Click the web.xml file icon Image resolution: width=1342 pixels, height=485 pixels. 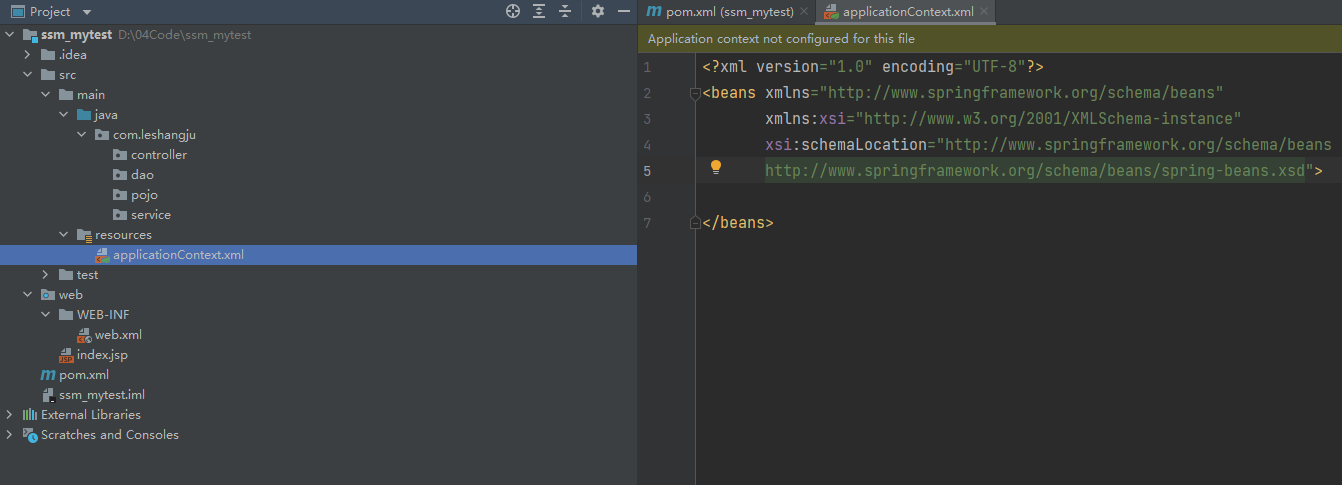[84, 335]
